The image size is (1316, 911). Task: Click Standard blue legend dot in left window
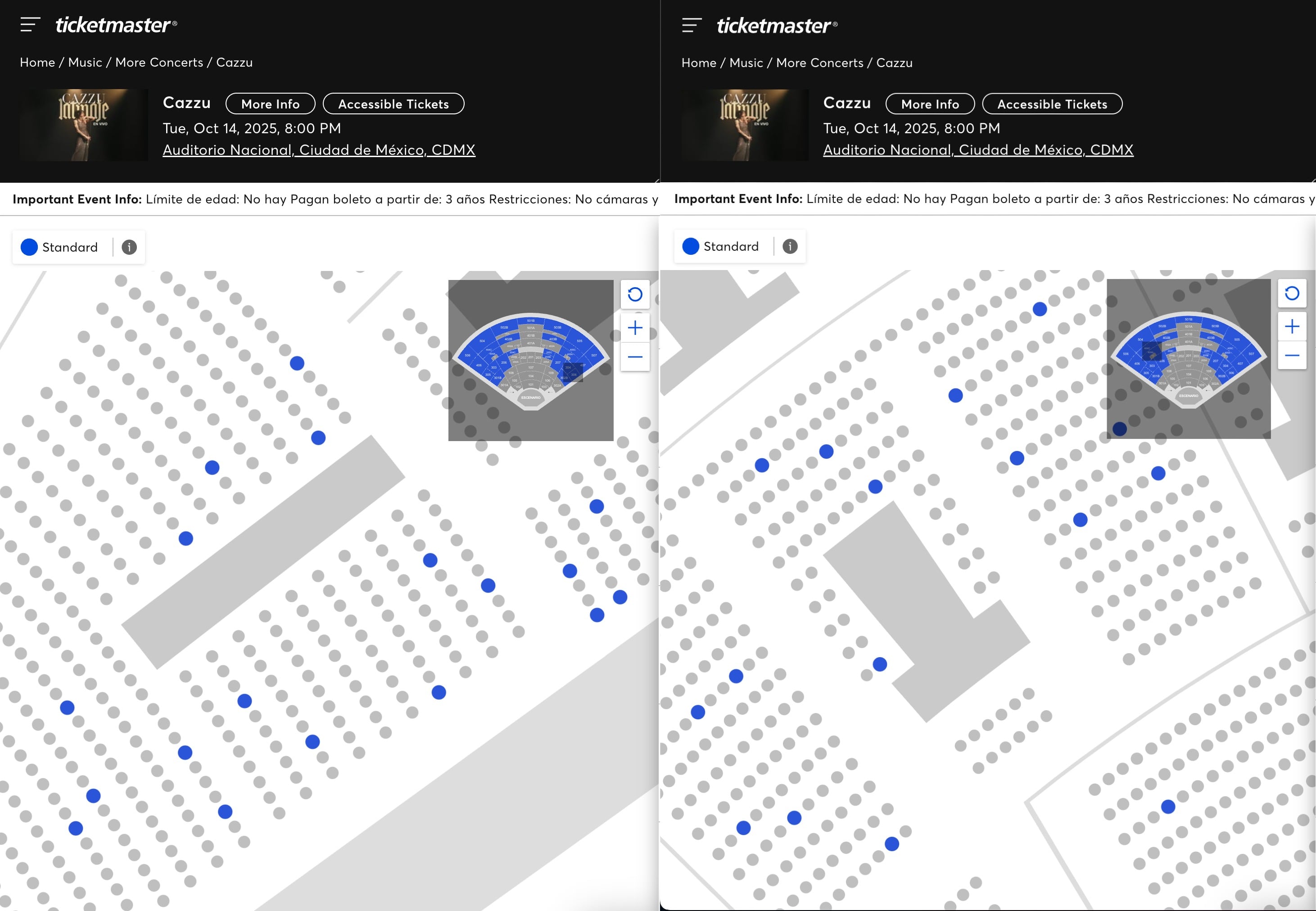pyautogui.click(x=29, y=247)
